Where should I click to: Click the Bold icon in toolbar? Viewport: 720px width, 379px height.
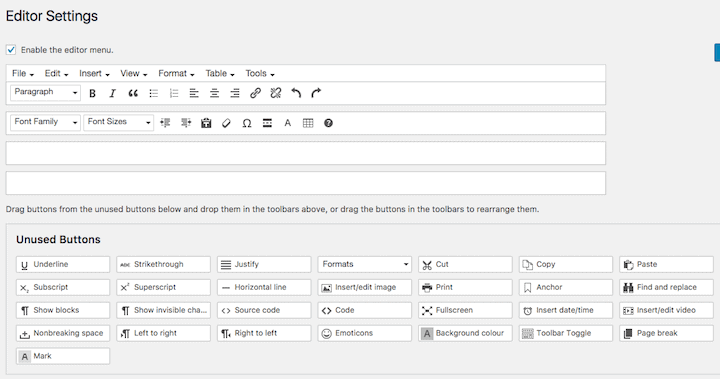(92, 93)
